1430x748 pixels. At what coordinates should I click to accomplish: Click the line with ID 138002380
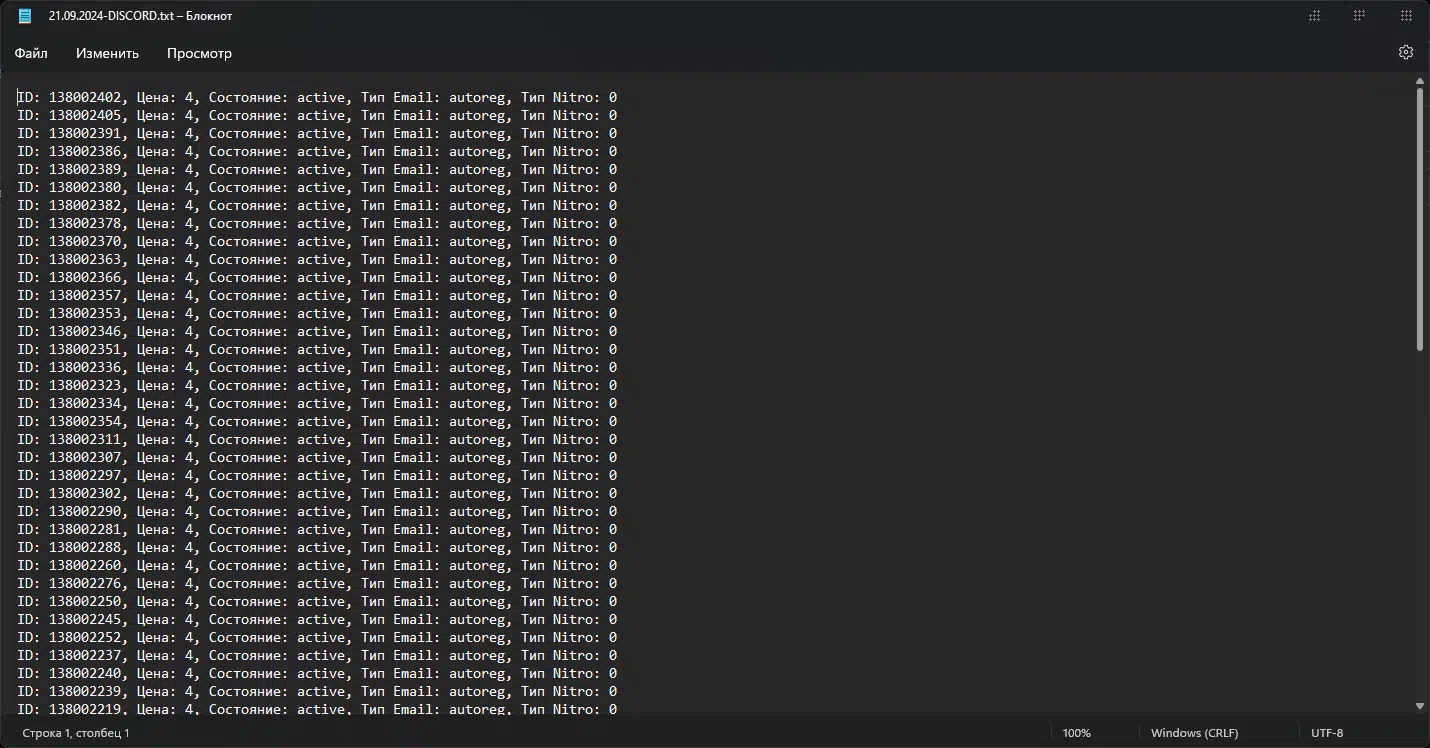[x=317, y=187]
